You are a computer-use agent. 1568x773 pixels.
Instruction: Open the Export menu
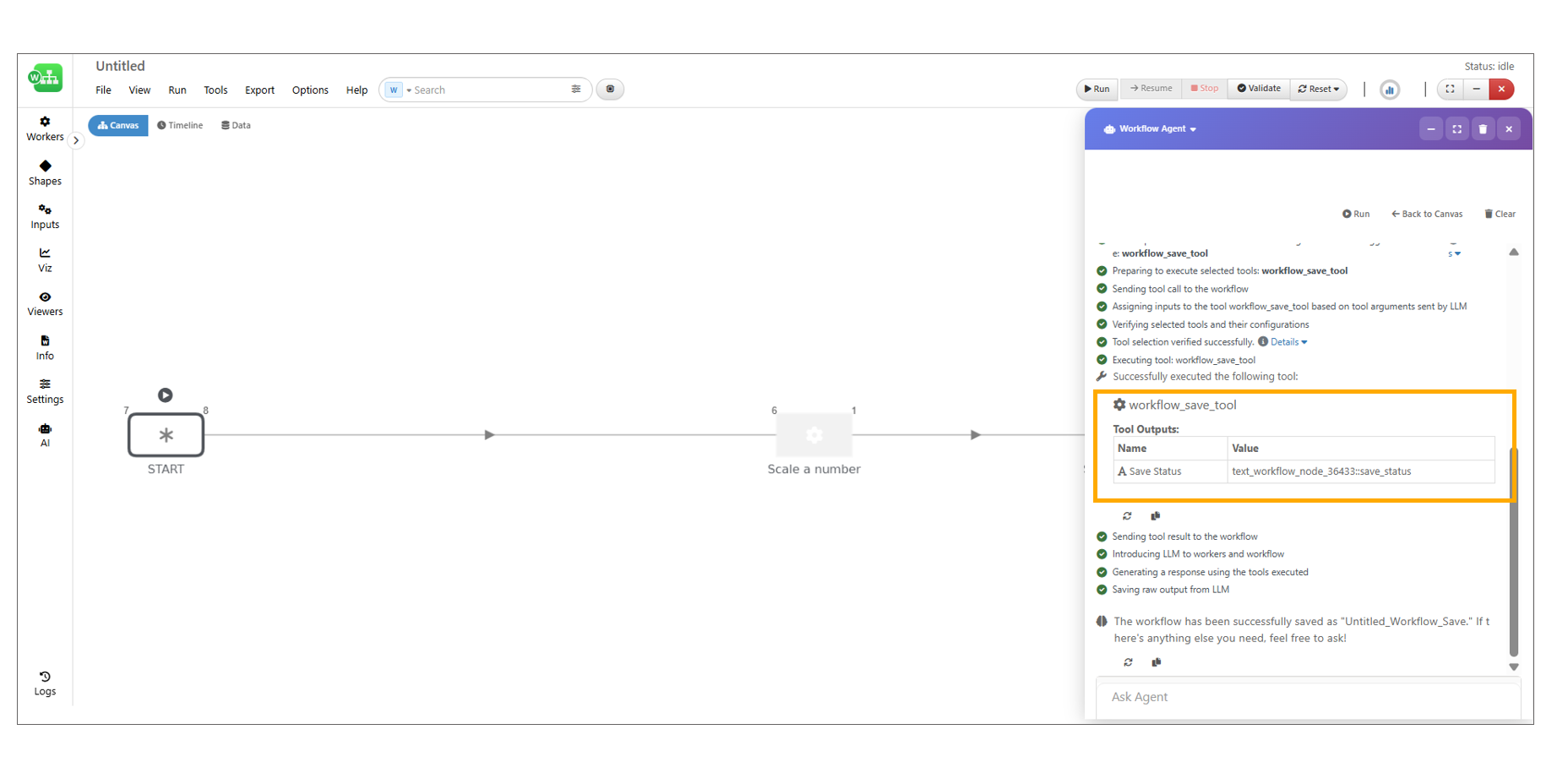click(x=259, y=90)
